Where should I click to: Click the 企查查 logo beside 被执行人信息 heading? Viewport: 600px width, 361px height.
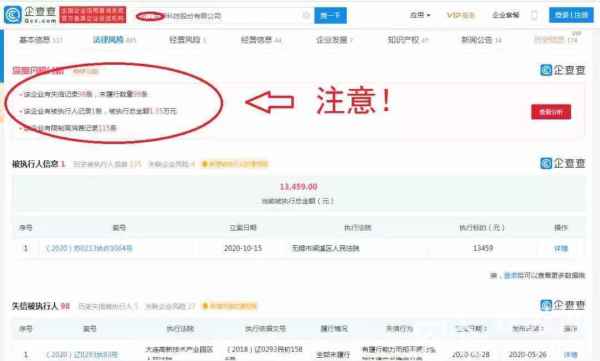(x=562, y=163)
